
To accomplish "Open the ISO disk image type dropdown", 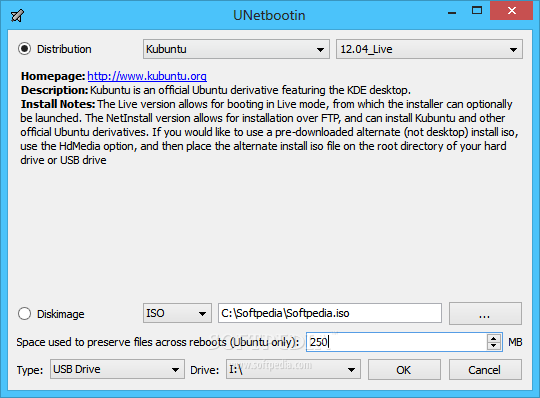I will click(177, 313).
